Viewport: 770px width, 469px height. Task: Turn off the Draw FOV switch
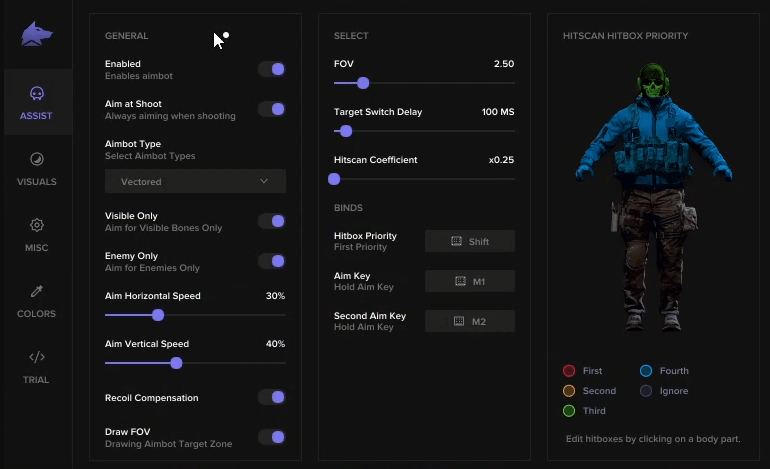click(272, 437)
